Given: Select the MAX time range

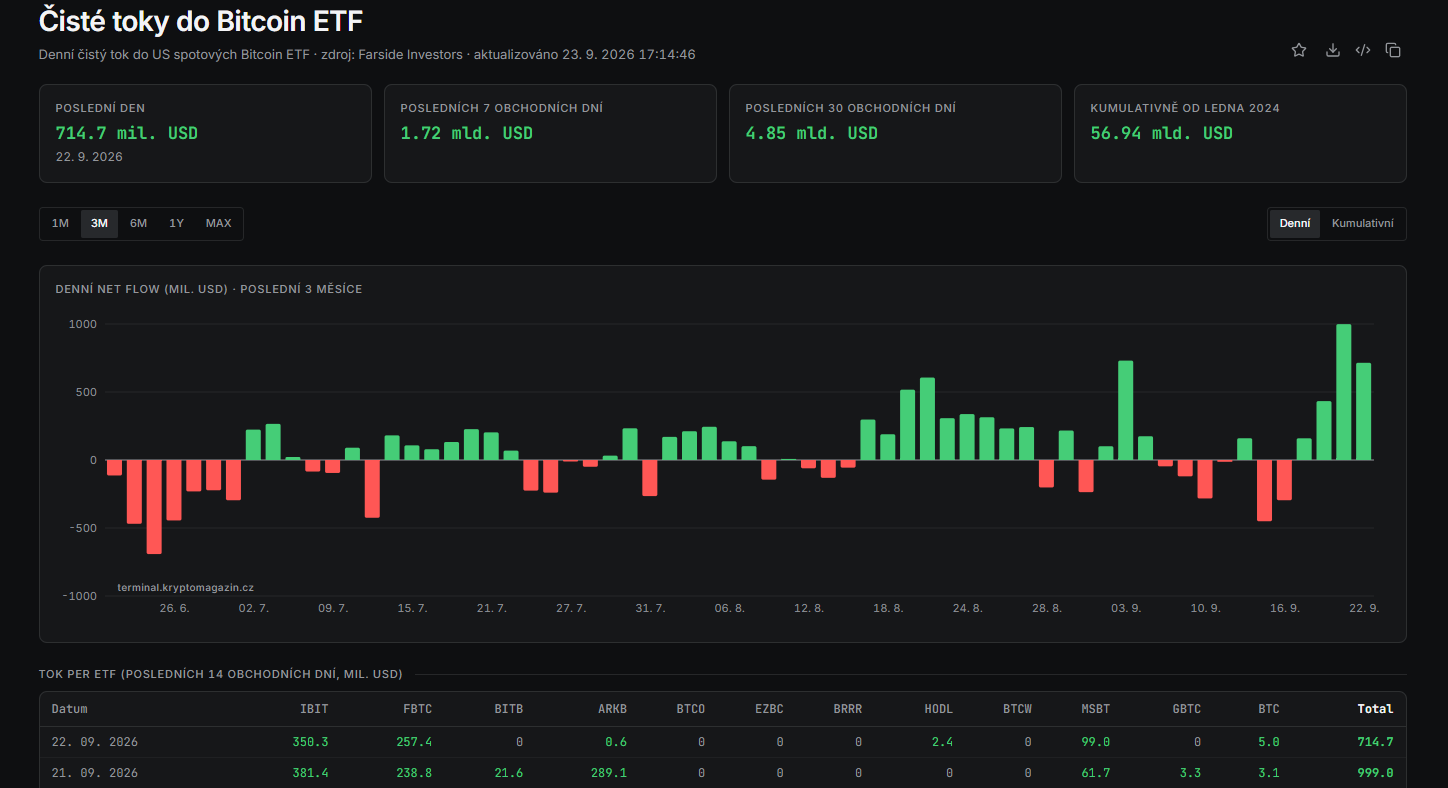Looking at the screenshot, I should click(x=218, y=224).
